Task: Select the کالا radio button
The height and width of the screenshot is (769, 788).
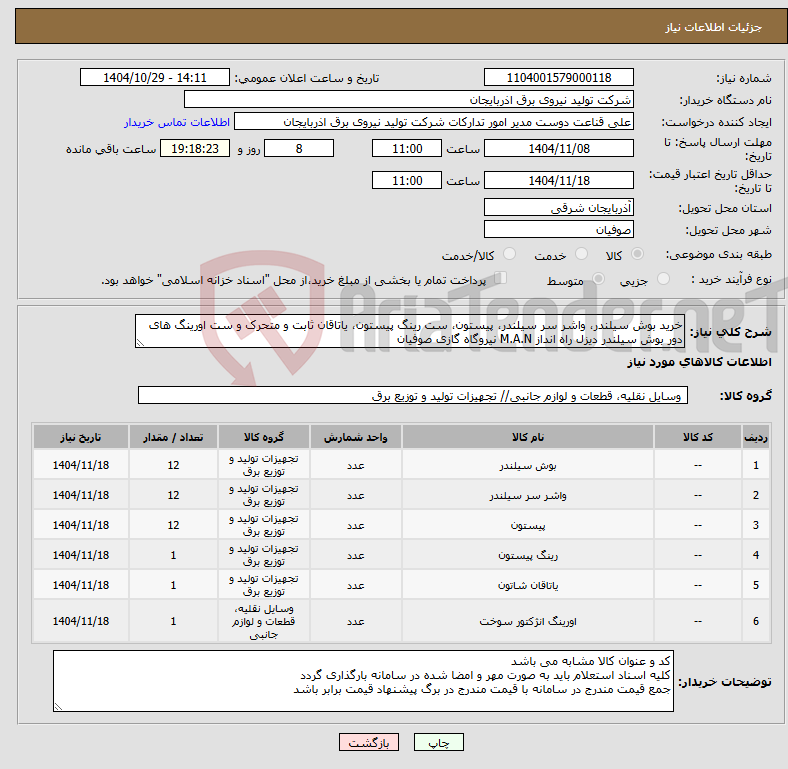Action: coord(637,254)
